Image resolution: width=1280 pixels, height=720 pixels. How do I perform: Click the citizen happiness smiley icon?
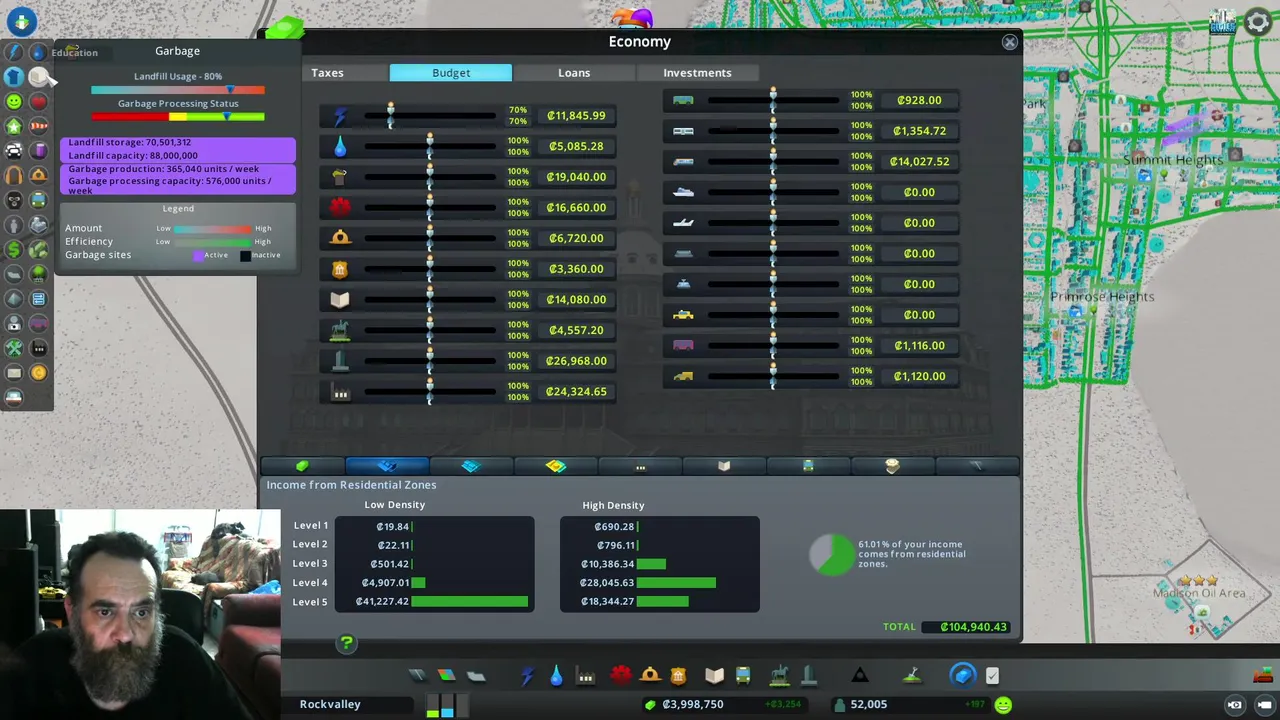1003,705
